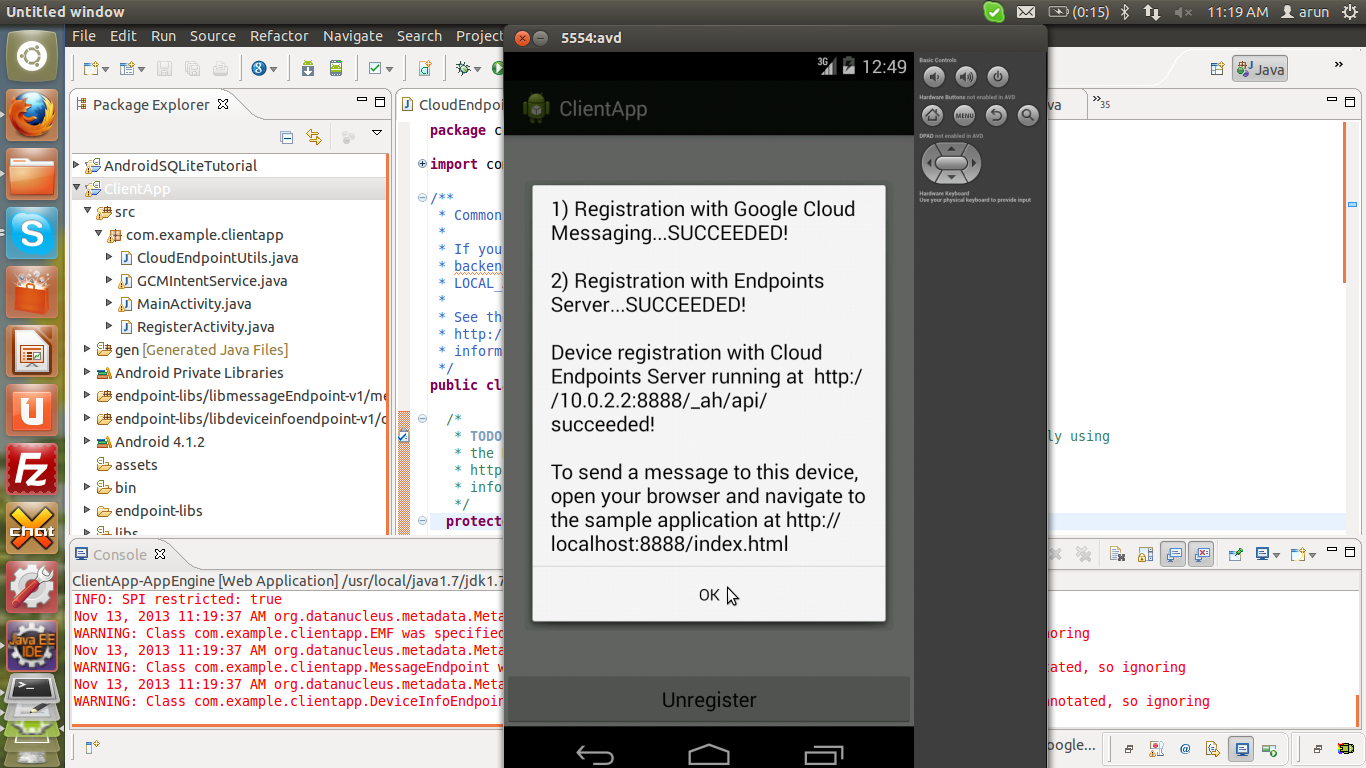Image resolution: width=1366 pixels, height=768 pixels.
Task: Click emulator Search hardware button
Action: tap(1028, 116)
